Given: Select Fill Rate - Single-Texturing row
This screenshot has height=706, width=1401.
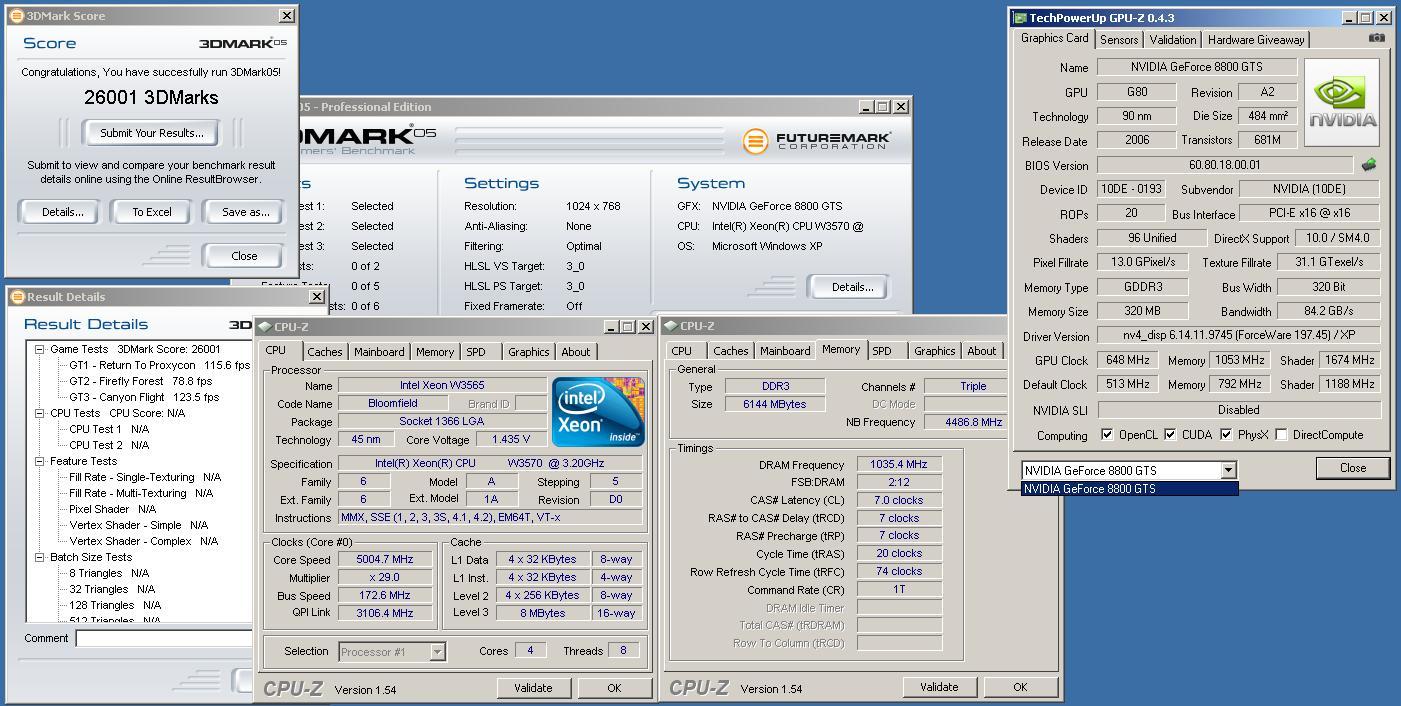Looking at the screenshot, I should tap(145, 477).
